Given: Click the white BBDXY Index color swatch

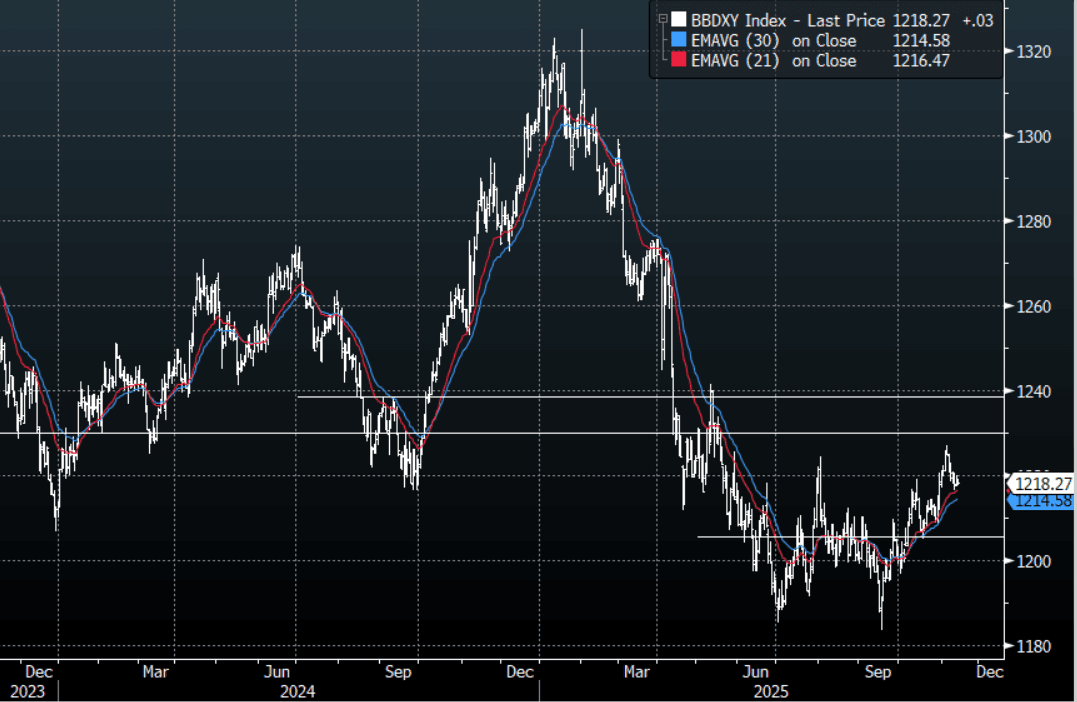Looking at the screenshot, I should click(x=679, y=19).
